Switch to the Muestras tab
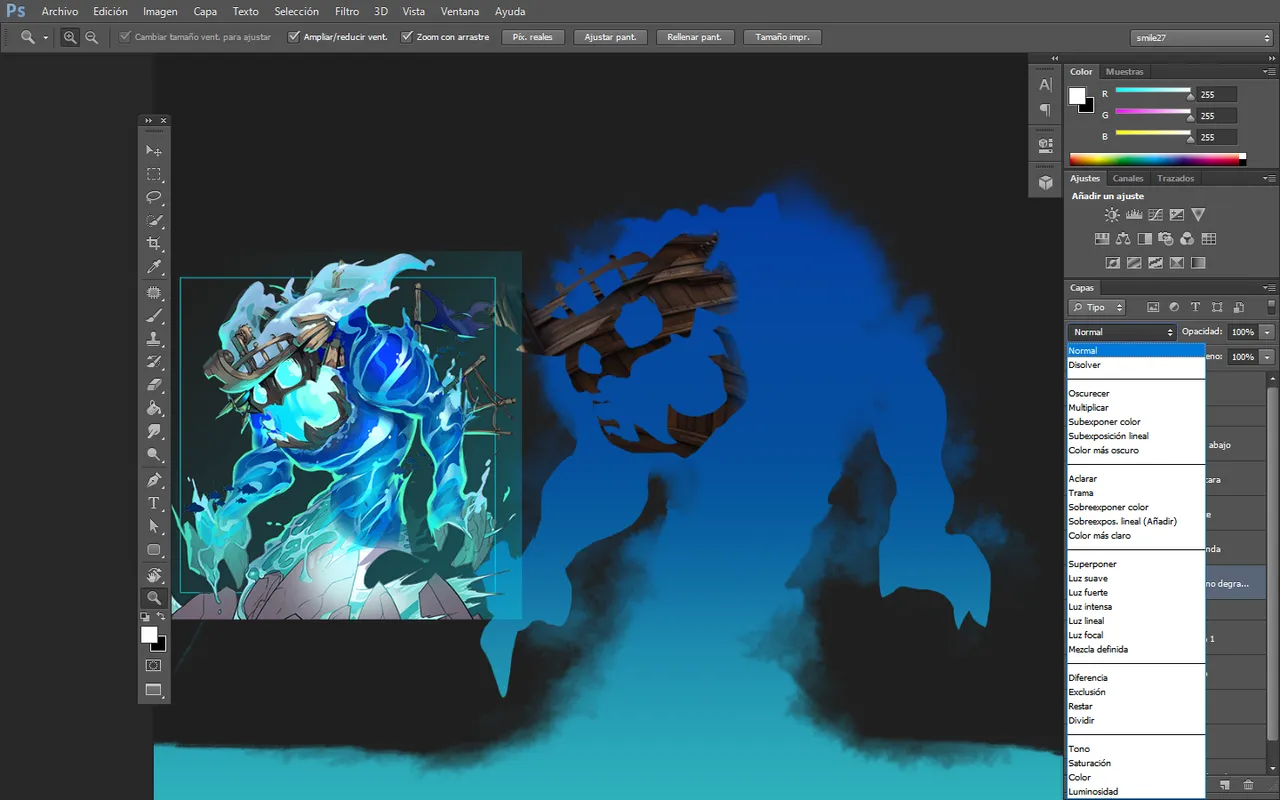The image size is (1280, 800). click(1125, 72)
